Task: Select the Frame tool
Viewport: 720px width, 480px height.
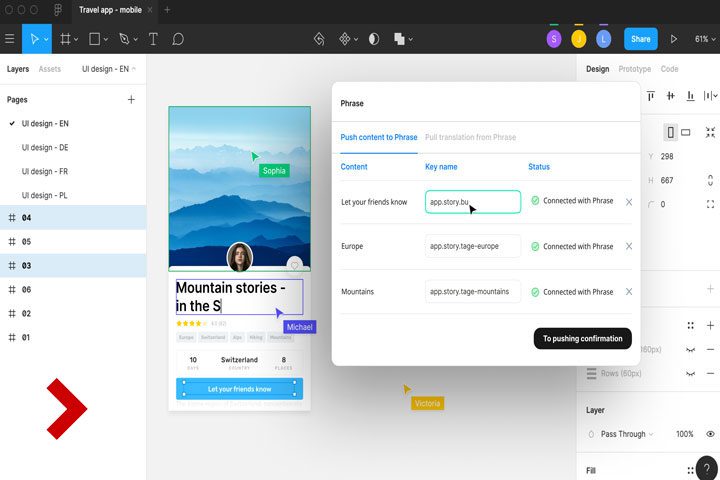Action: [65, 39]
